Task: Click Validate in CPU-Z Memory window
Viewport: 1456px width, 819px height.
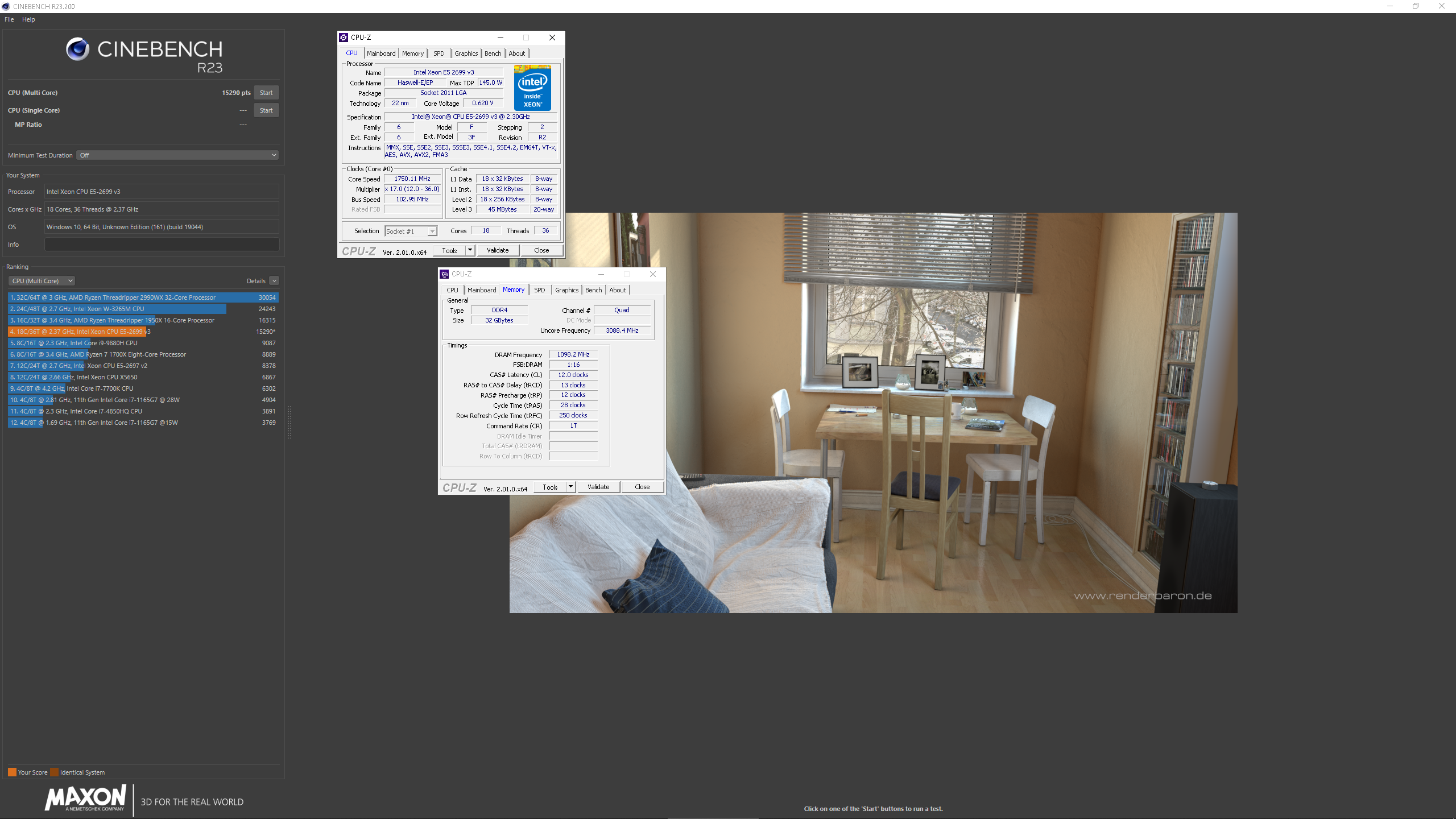Action: [x=598, y=487]
